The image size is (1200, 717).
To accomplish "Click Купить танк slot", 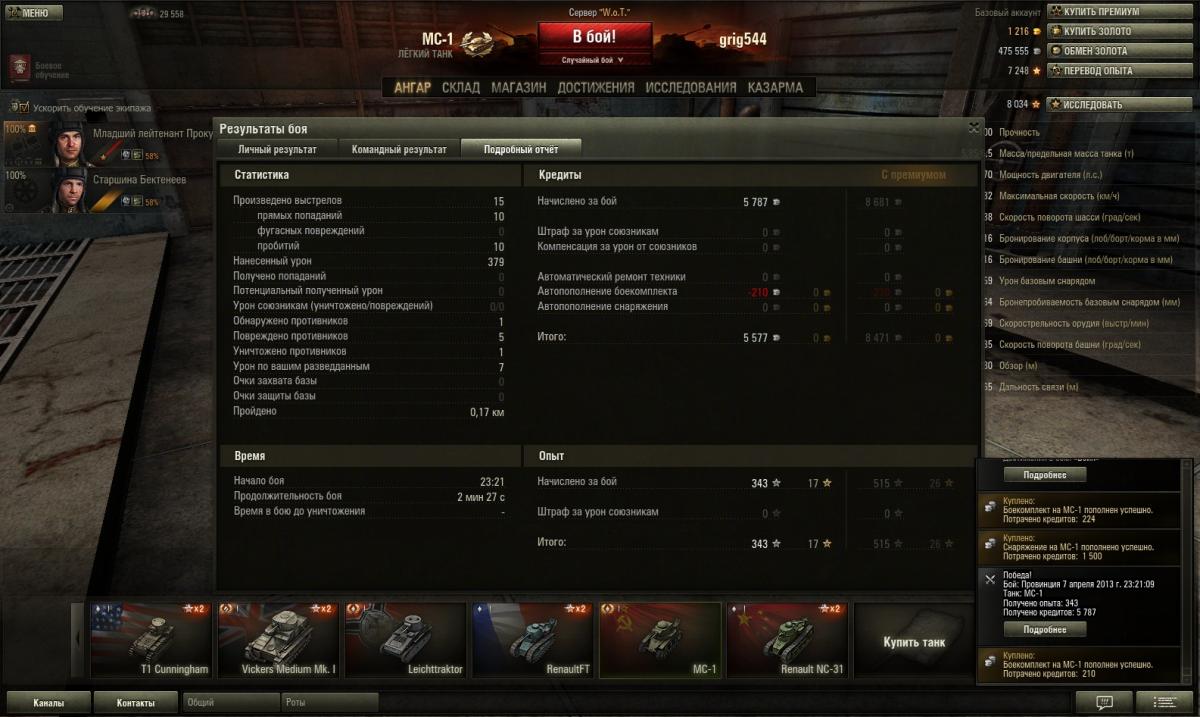I will pos(914,641).
